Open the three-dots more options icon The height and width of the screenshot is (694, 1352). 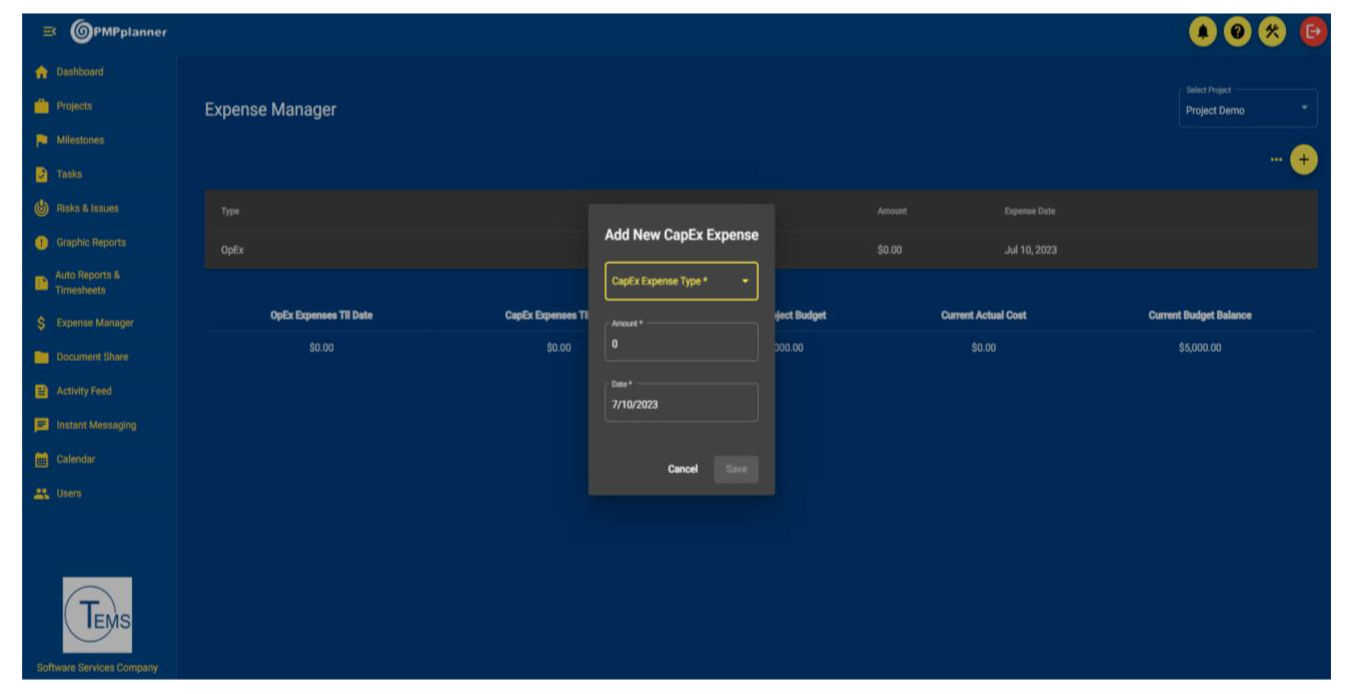pyautogui.click(x=1276, y=160)
